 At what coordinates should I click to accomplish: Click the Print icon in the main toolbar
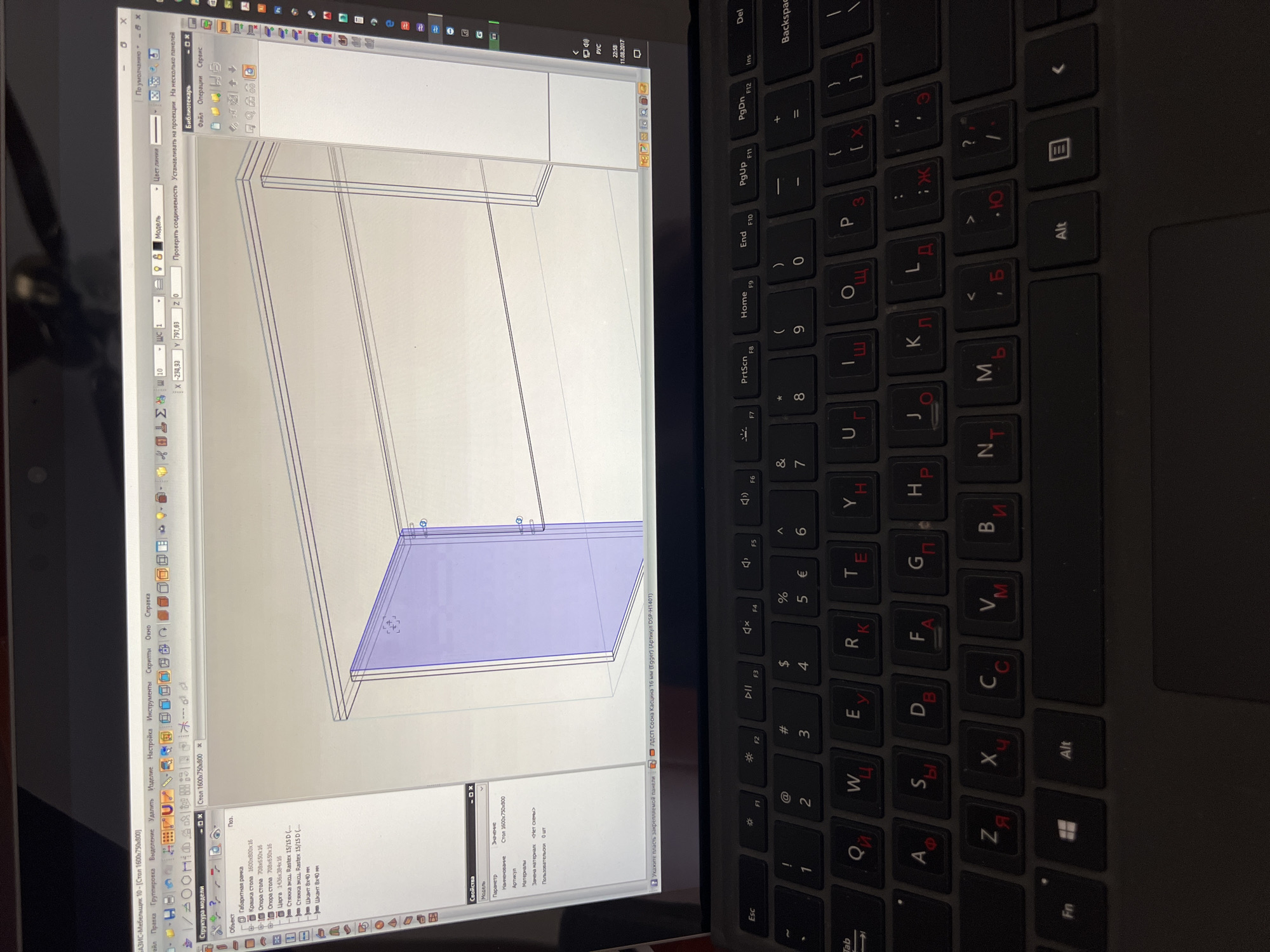click(x=170, y=900)
